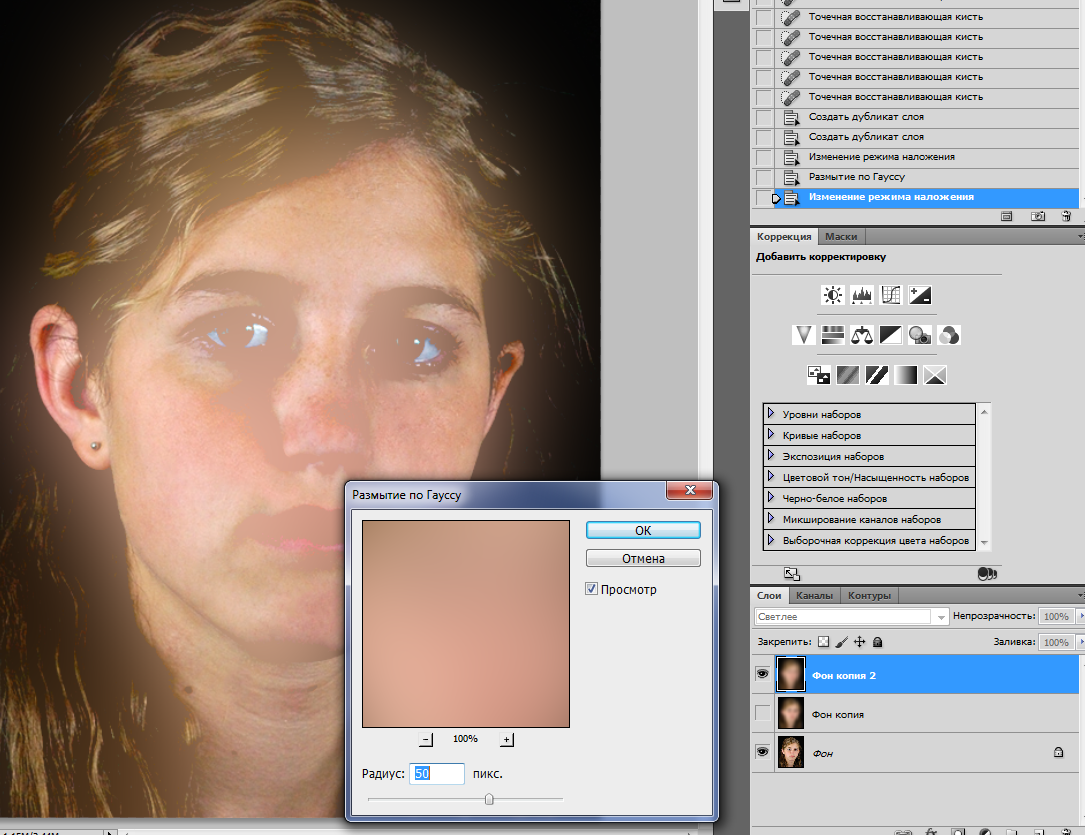The width and height of the screenshot is (1085, 835).
Task: Click the Заливка 100% value field
Action: click(1056, 642)
